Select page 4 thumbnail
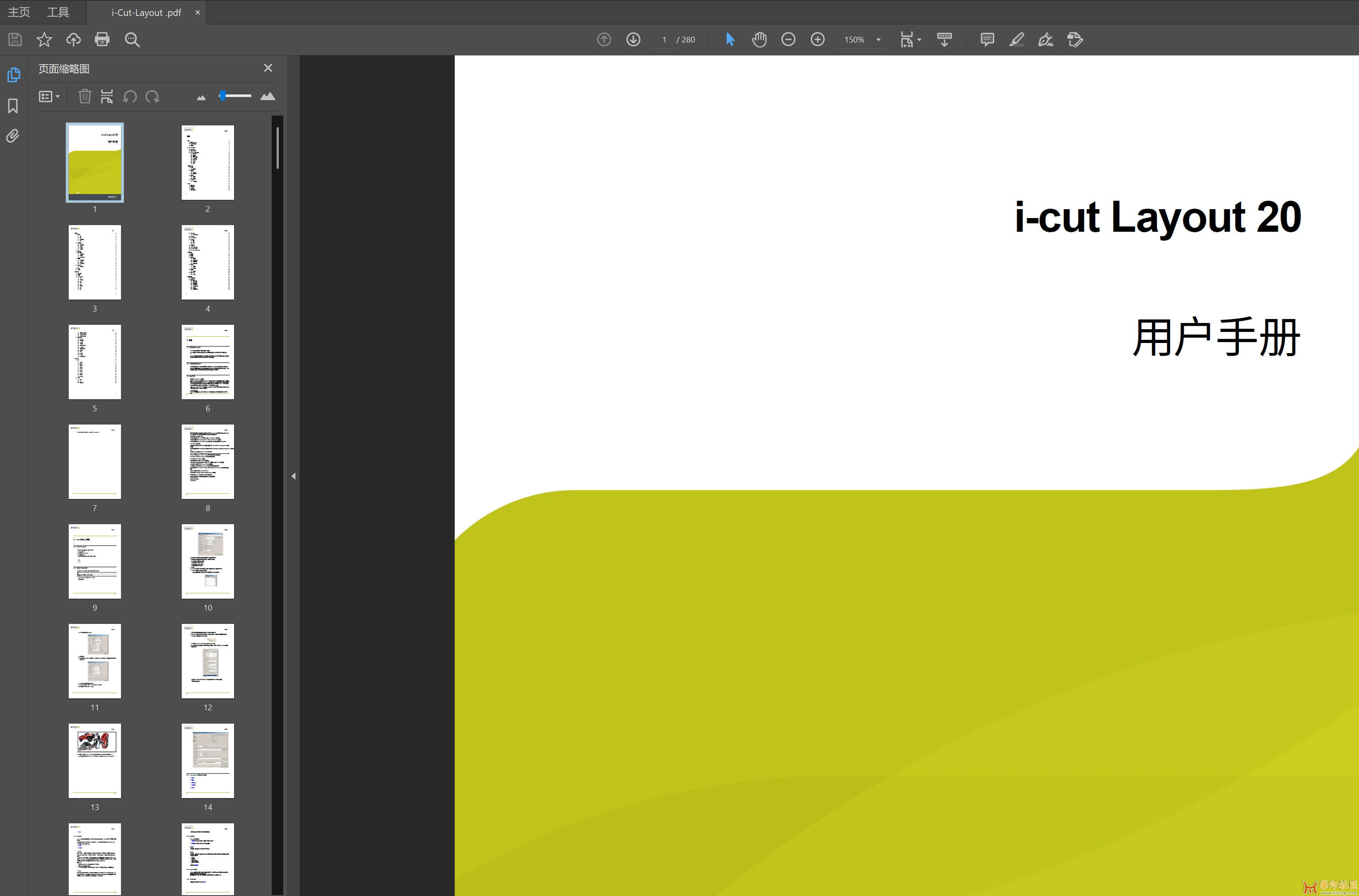Image resolution: width=1359 pixels, height=896 pixels. coord(207,262)
